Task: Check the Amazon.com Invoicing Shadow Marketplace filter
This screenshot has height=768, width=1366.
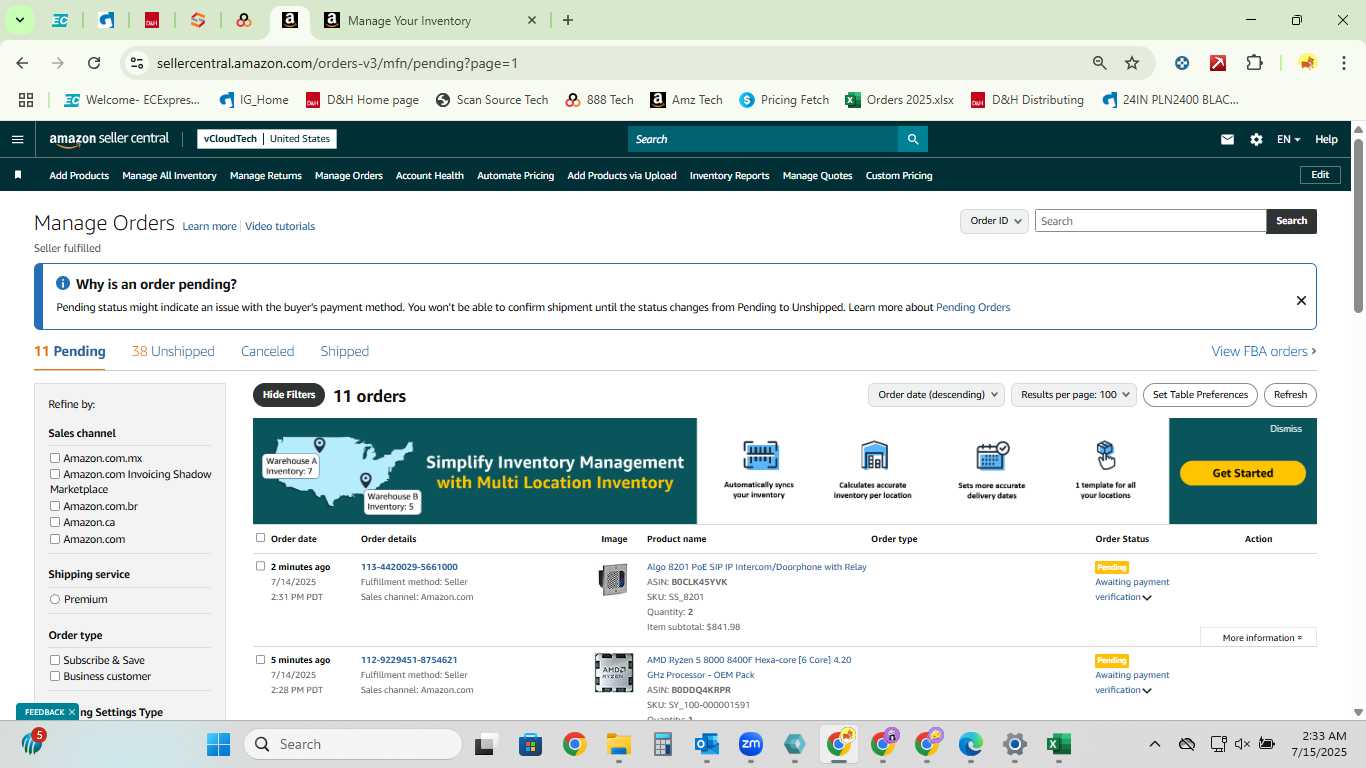Action: pos(55,474)
